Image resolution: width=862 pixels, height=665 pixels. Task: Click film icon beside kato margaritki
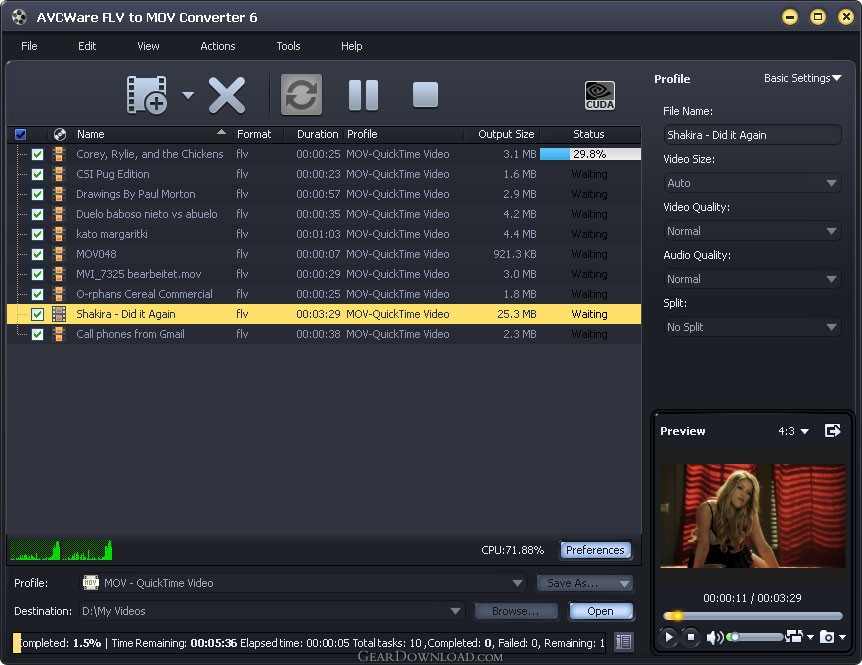click(59, 234)
